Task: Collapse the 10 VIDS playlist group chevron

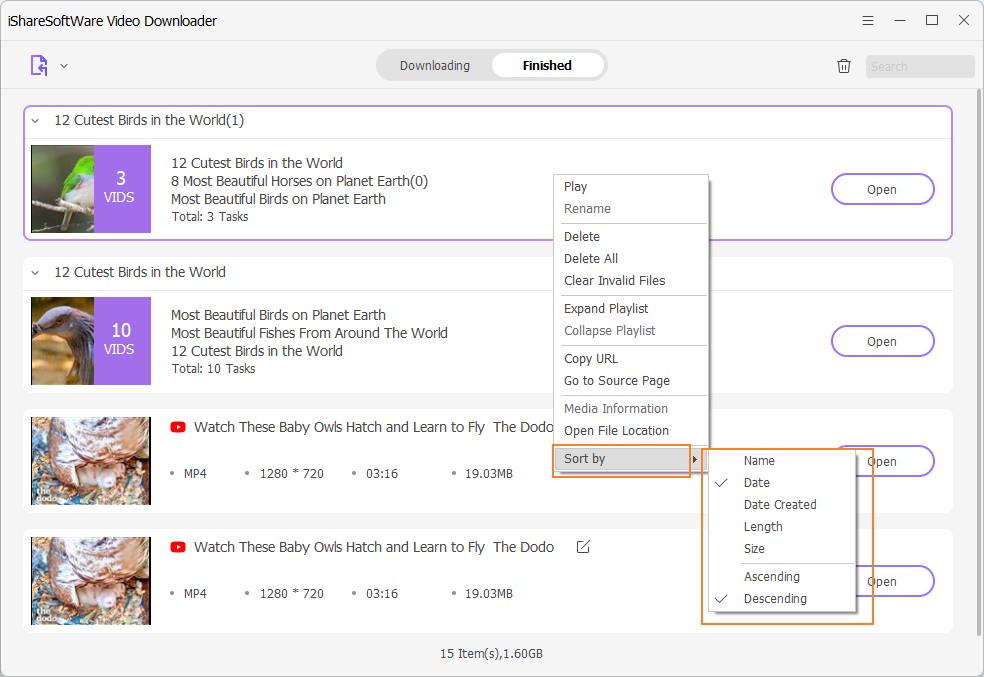Action: [36, 272]
